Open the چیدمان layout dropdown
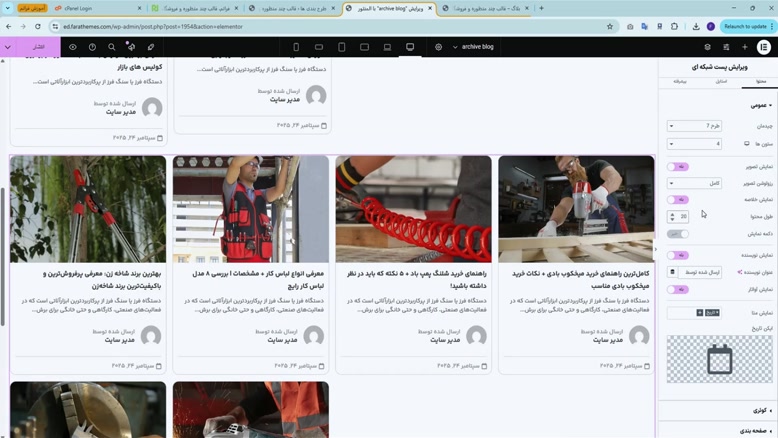778x438 pixels. click(x=694, y=126)
